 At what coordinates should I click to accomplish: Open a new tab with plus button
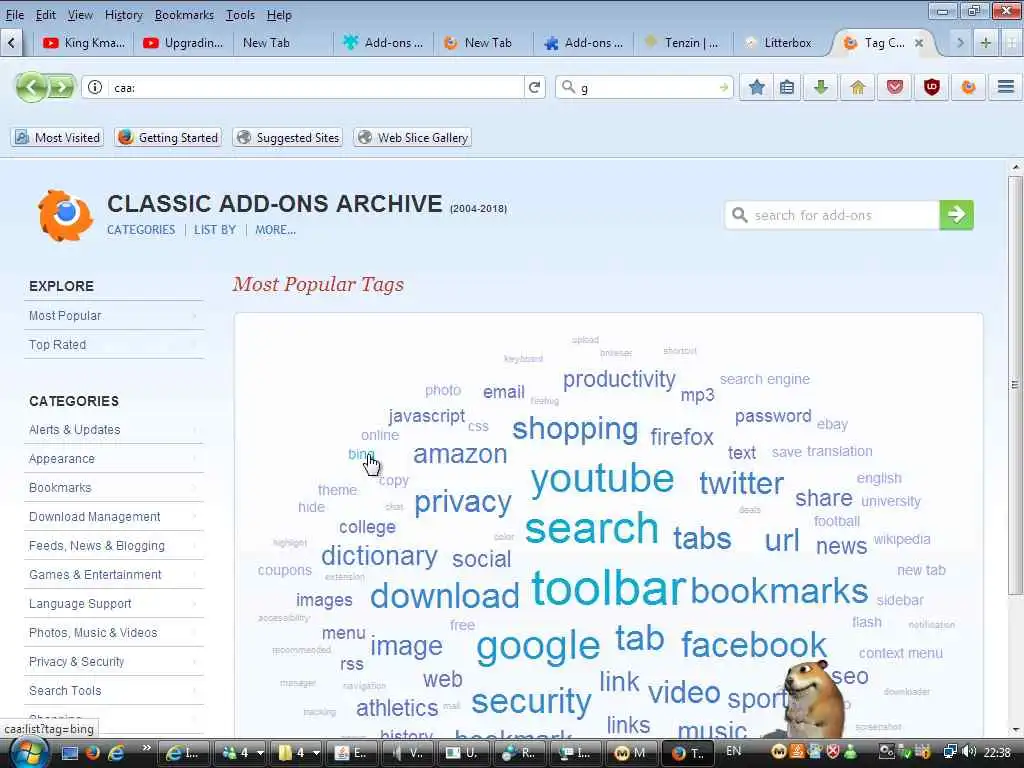click(x=985, y=43)
